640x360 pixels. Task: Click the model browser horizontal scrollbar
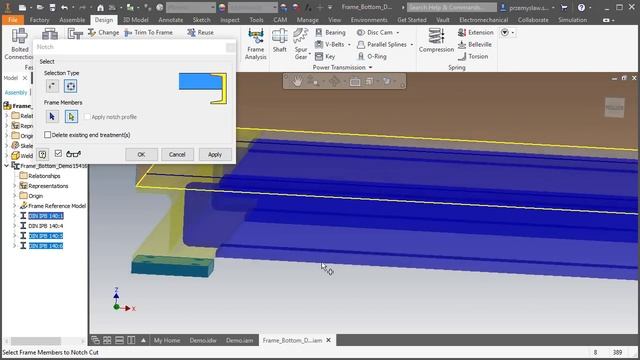36,341
